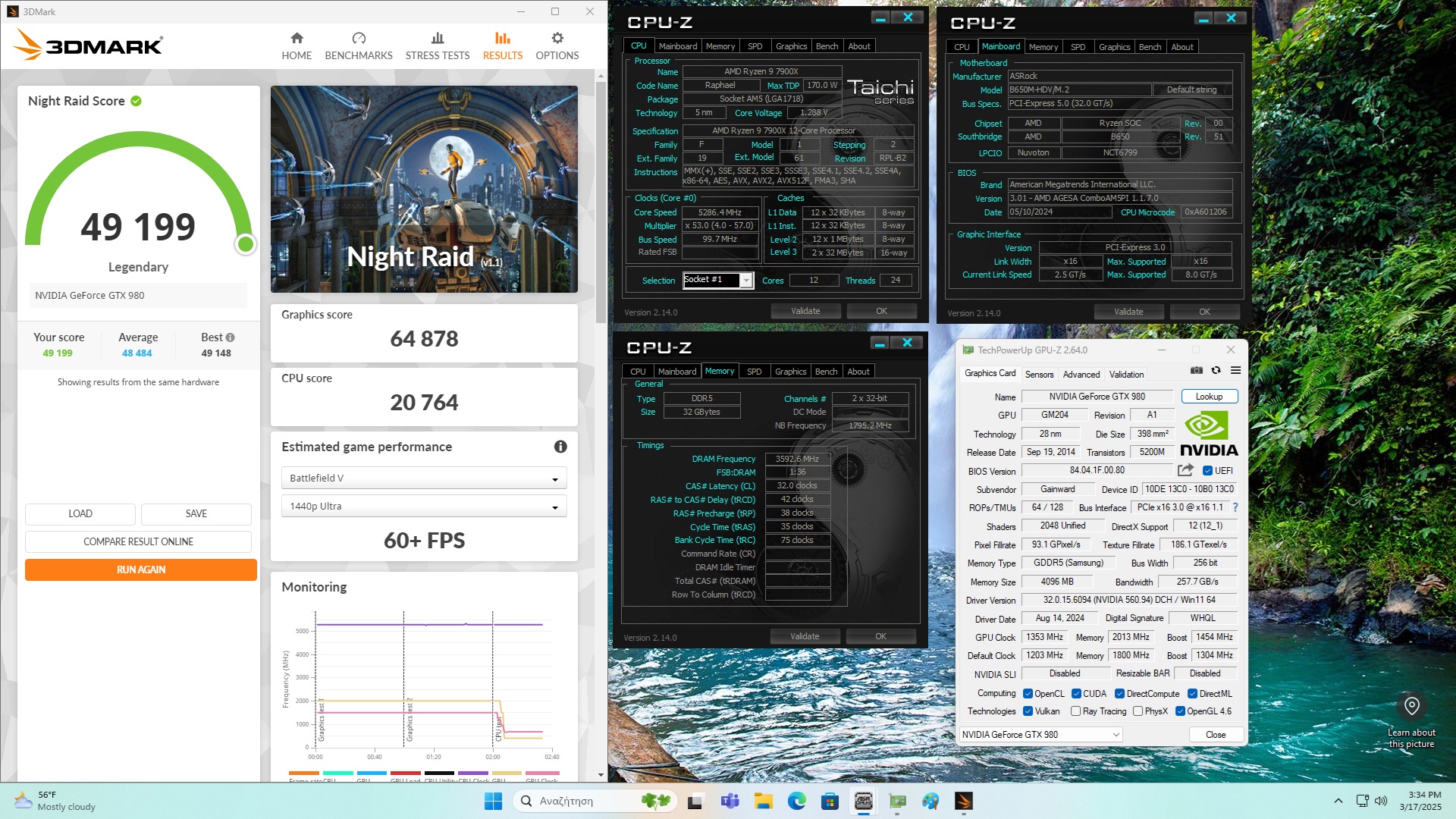Switch to the Advanced tab in GPU-Z
The width and height of the screenshot is (1456, 819).
(1081, 375)
